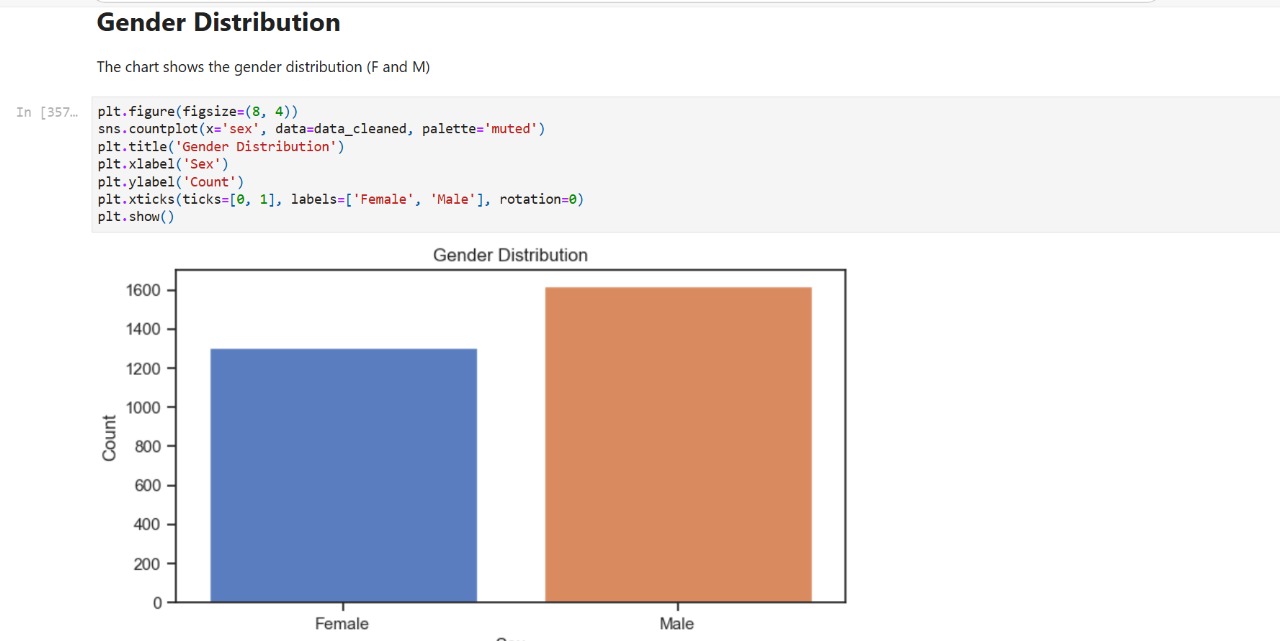The image size is (1280, 641).
Task: Click the chart title above the plot
Action: [x=510, y=255]
